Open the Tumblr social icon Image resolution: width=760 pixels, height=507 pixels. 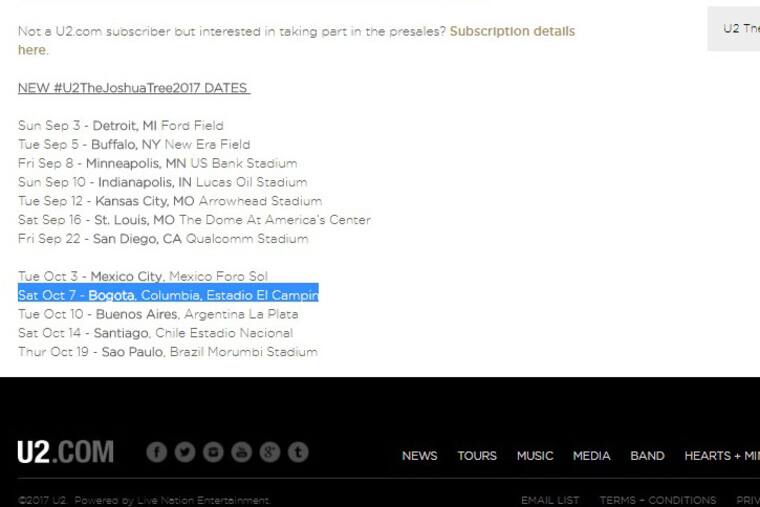pyautogui.click(x=298, y=452)
